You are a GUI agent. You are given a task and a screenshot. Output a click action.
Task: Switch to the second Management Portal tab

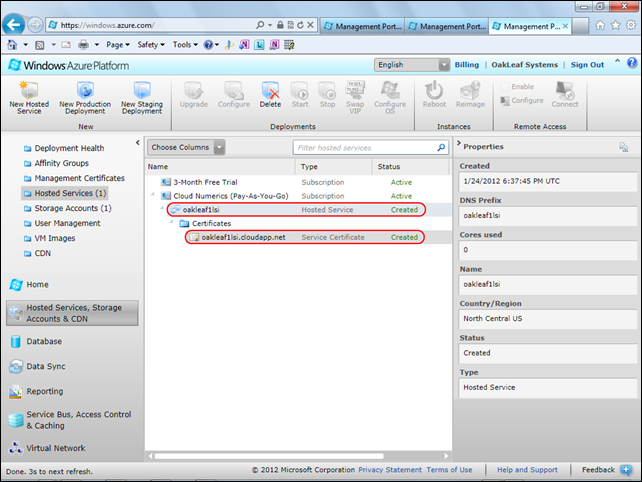pos(447,26)
